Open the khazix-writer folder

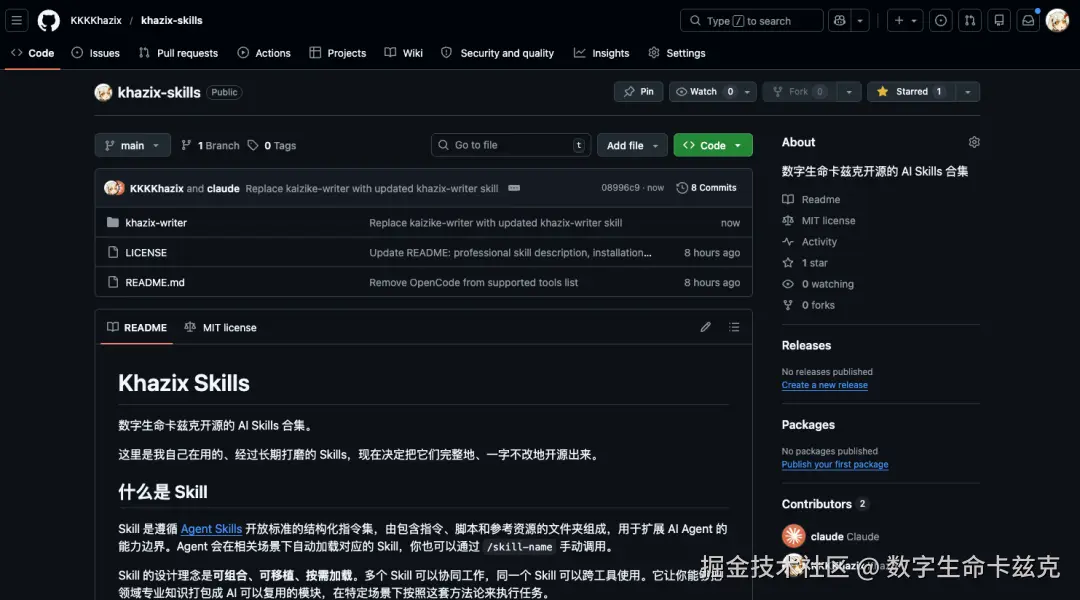pyautogui.click(x=156, y=223)
